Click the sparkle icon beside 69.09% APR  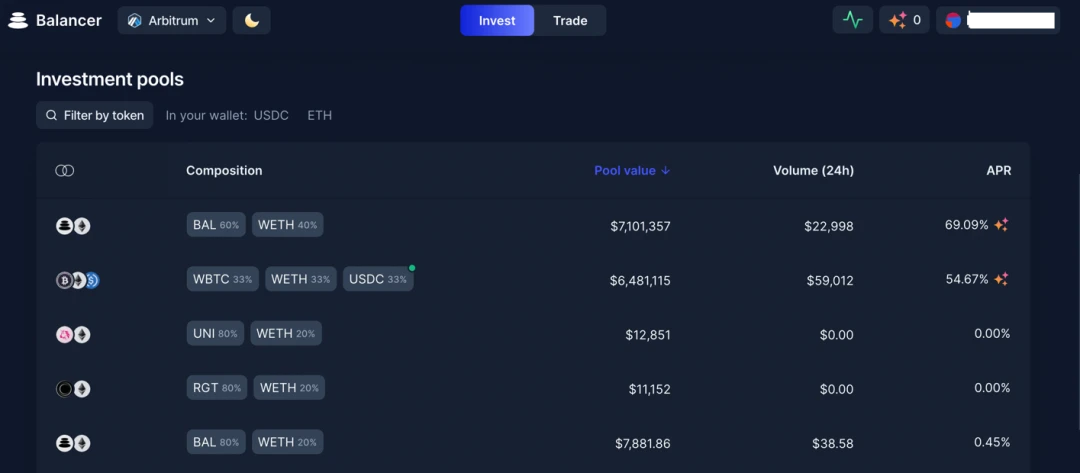pyautogui.click(x=1001, y=224)
